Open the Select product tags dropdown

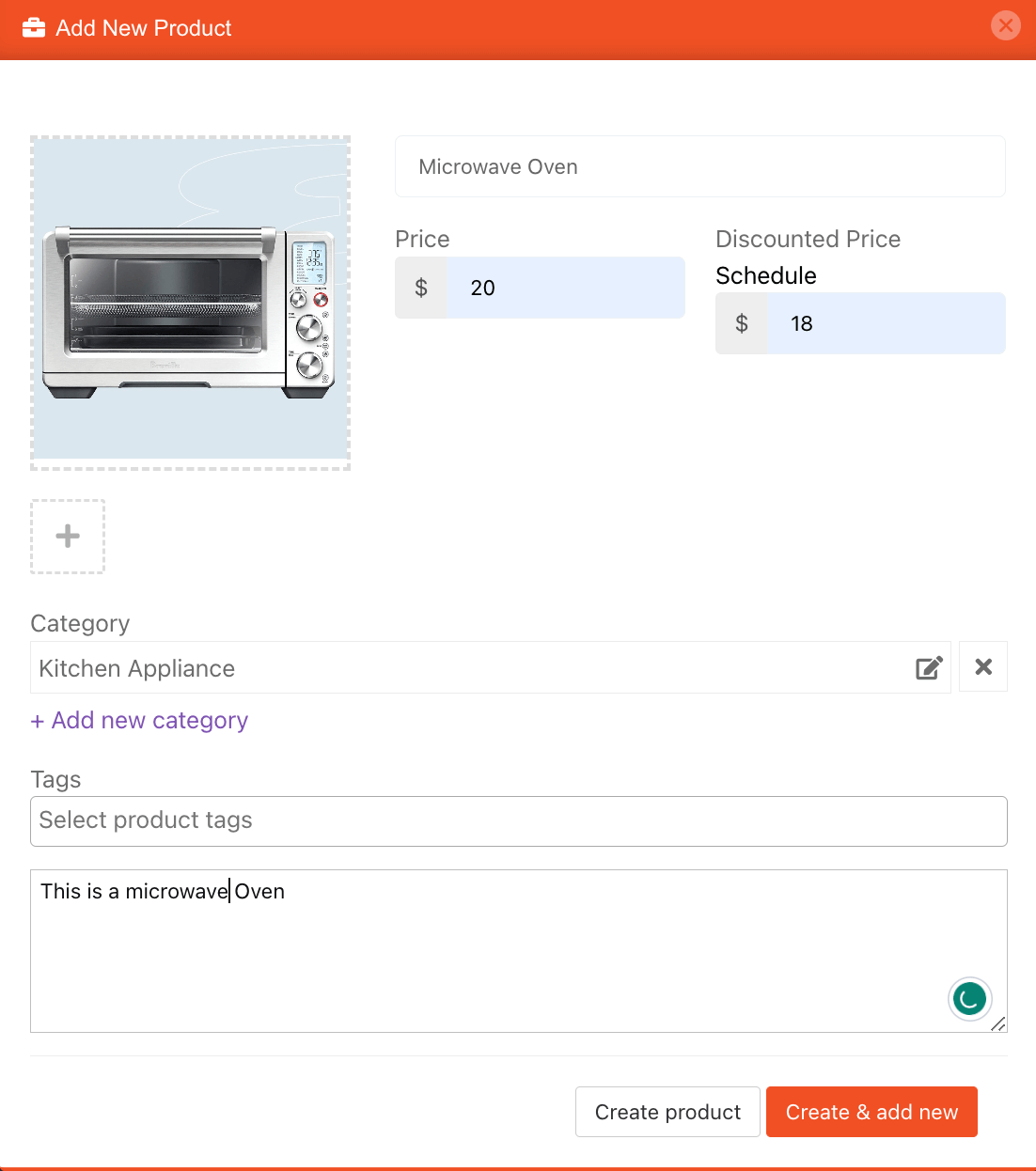[x=518, y=820]
